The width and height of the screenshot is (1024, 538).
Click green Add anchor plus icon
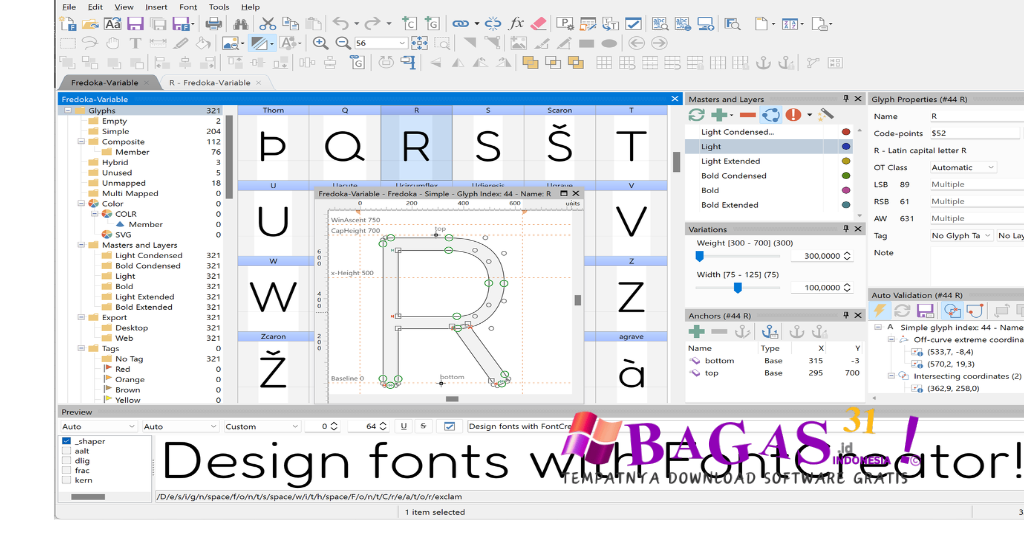pos(697,332)
